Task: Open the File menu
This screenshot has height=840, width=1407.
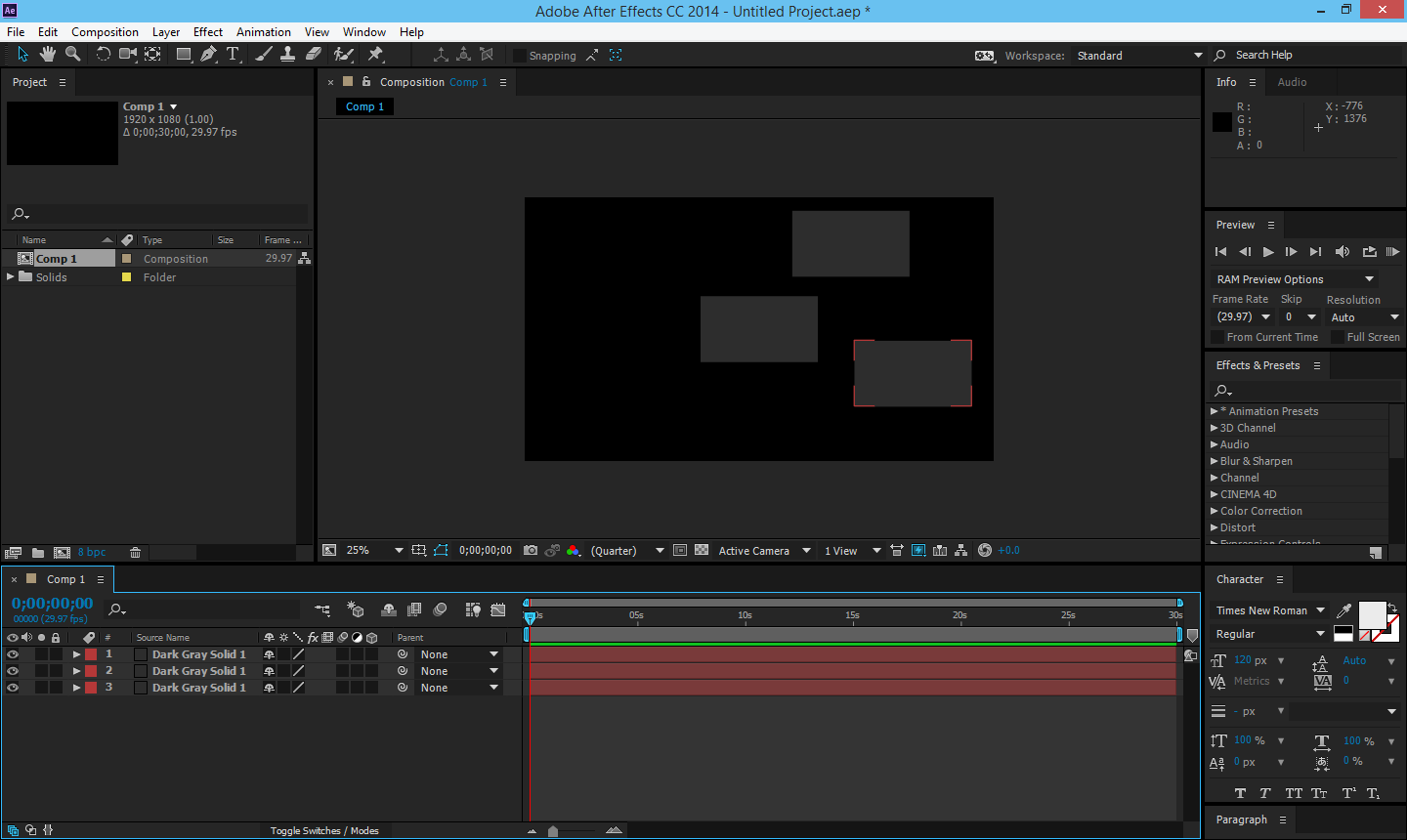Action: [16, 32]
